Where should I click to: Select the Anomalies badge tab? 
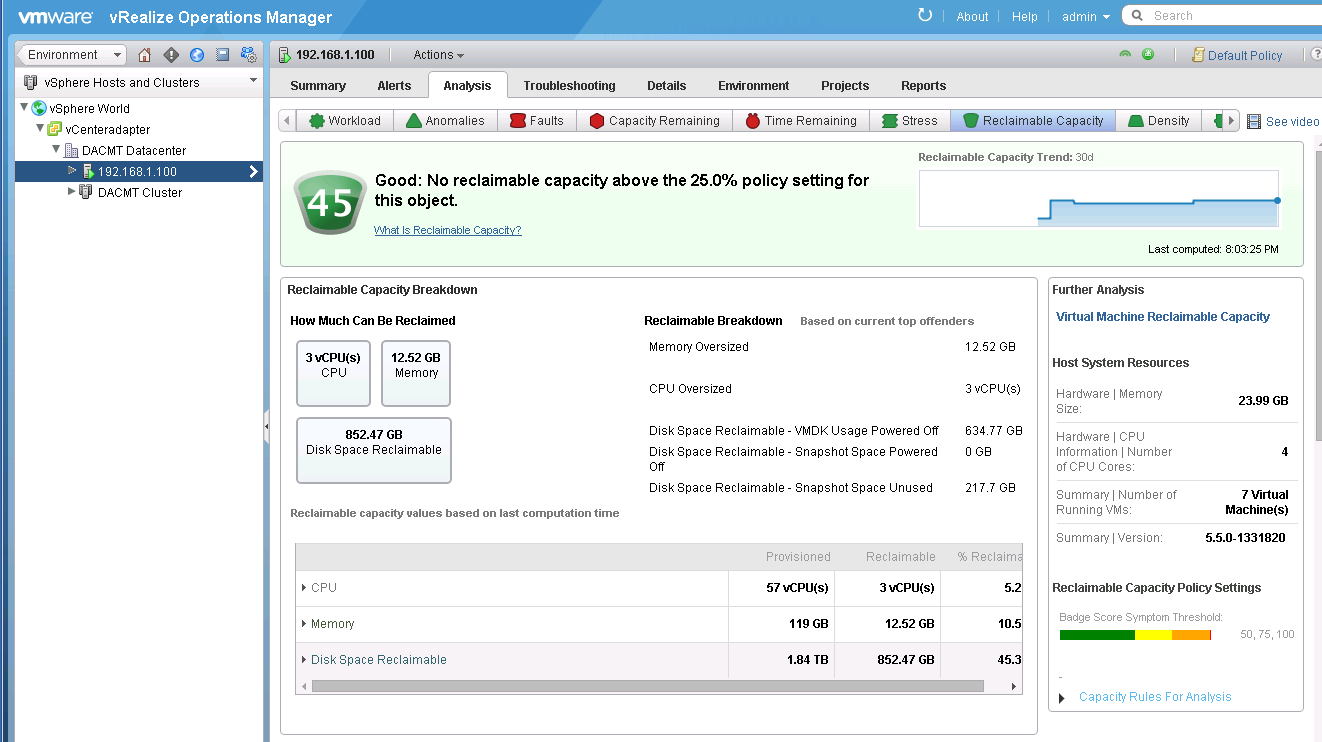444,120
